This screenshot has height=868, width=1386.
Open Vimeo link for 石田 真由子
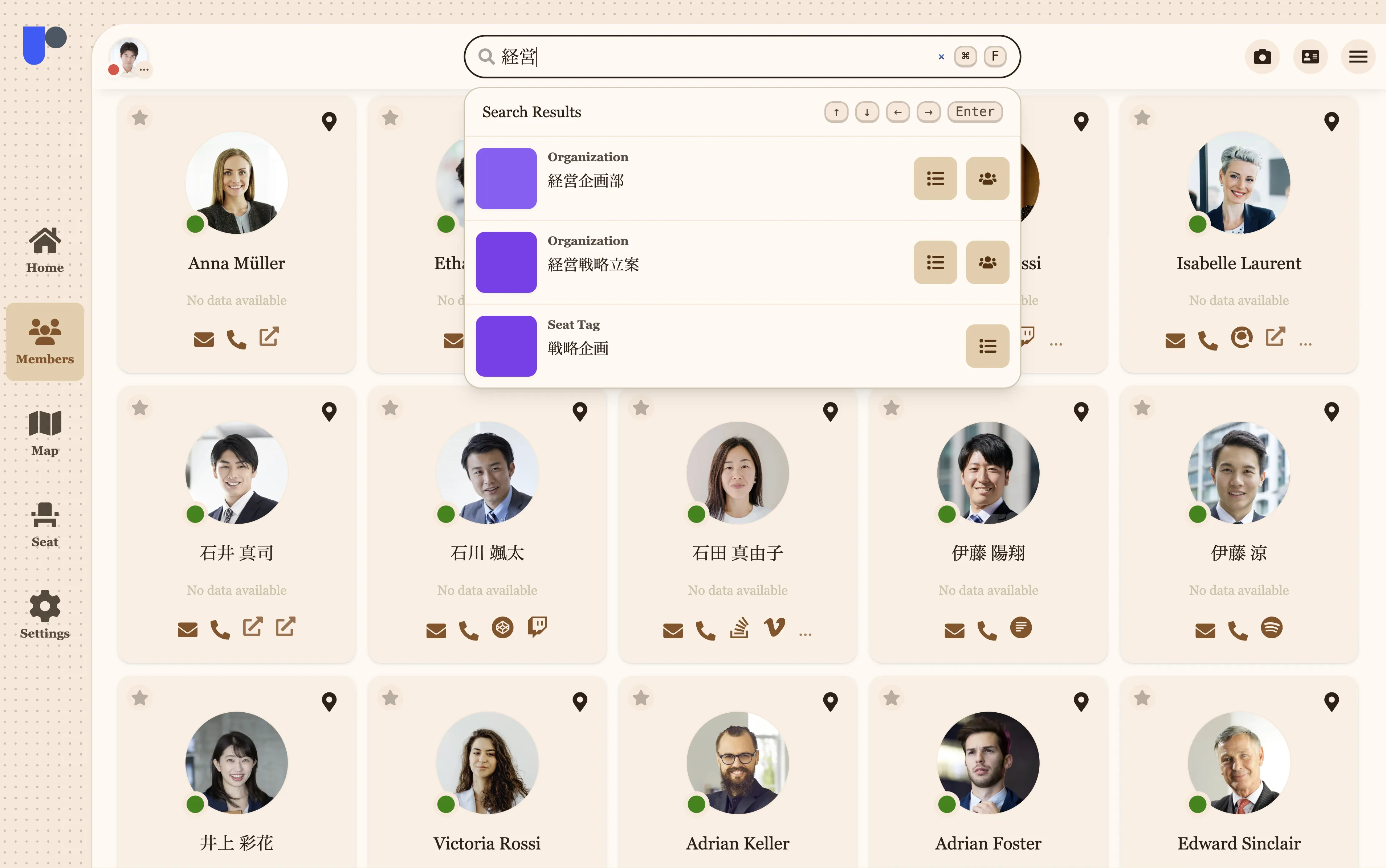point(775,627)
